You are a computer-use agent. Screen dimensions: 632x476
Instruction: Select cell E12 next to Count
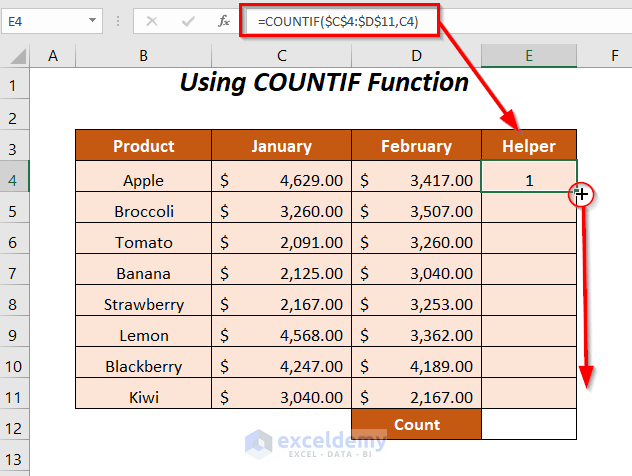(x=528, y=425)
